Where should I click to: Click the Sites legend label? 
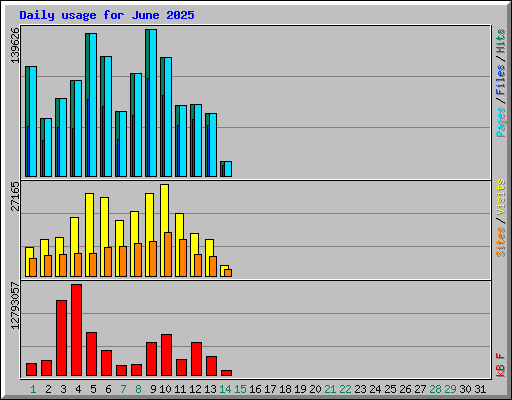pyautogui.click(x=501, y=242)
